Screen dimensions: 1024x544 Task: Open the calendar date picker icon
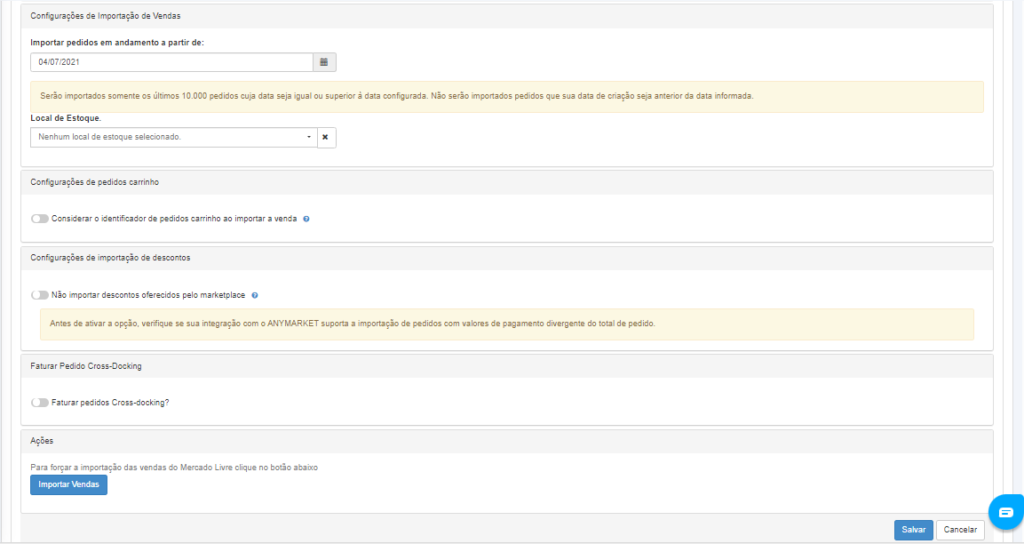coord(324,62)
